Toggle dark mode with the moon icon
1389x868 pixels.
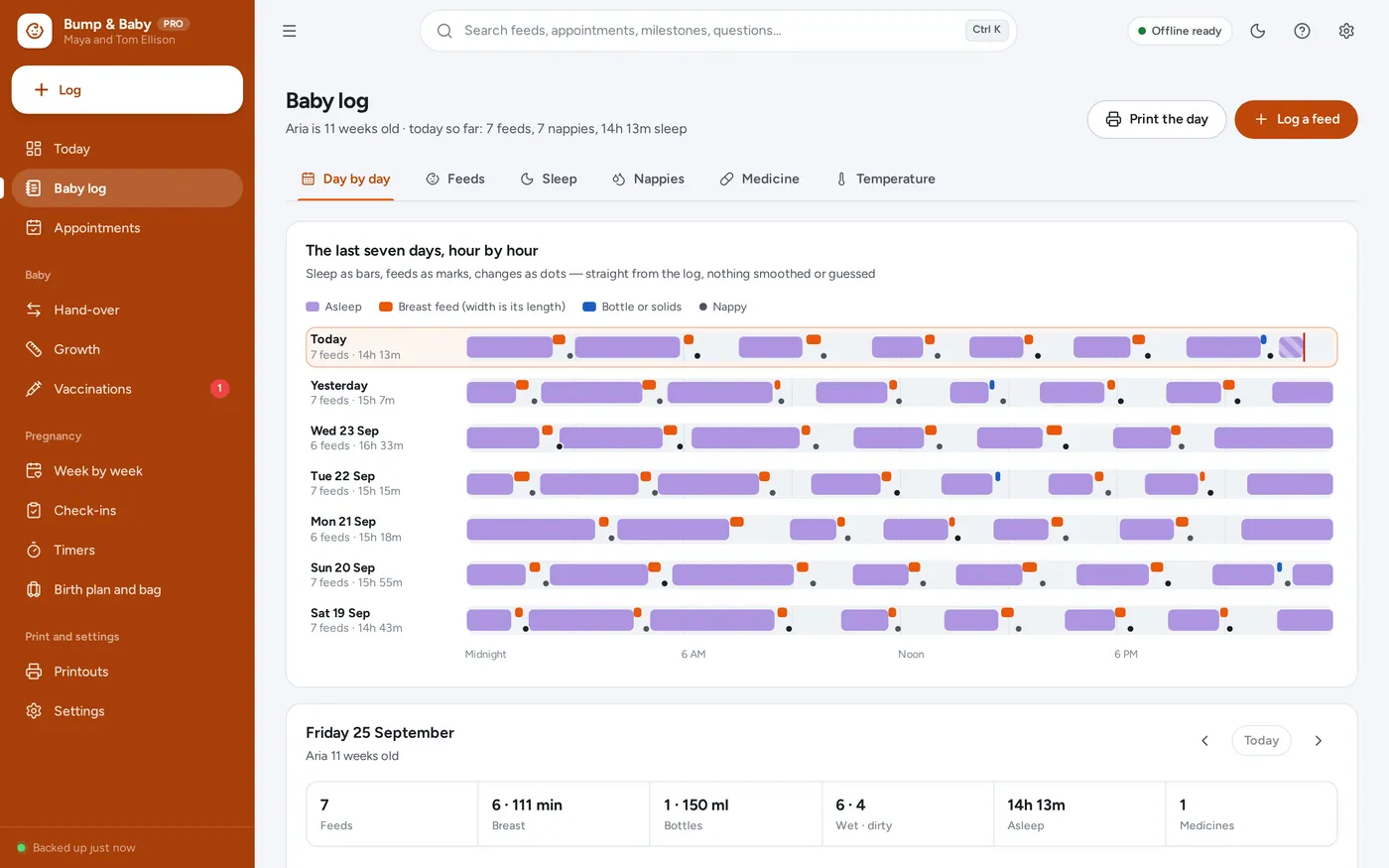coord(1258,31)
